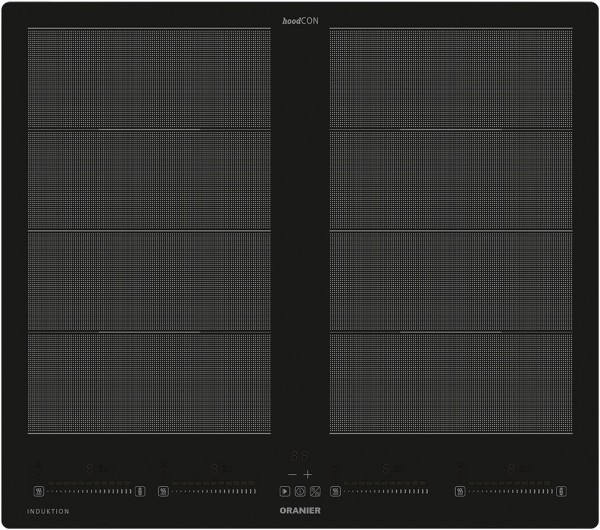Set power on the far-right zone slider

pyautogui.click(x=511, y=491)
